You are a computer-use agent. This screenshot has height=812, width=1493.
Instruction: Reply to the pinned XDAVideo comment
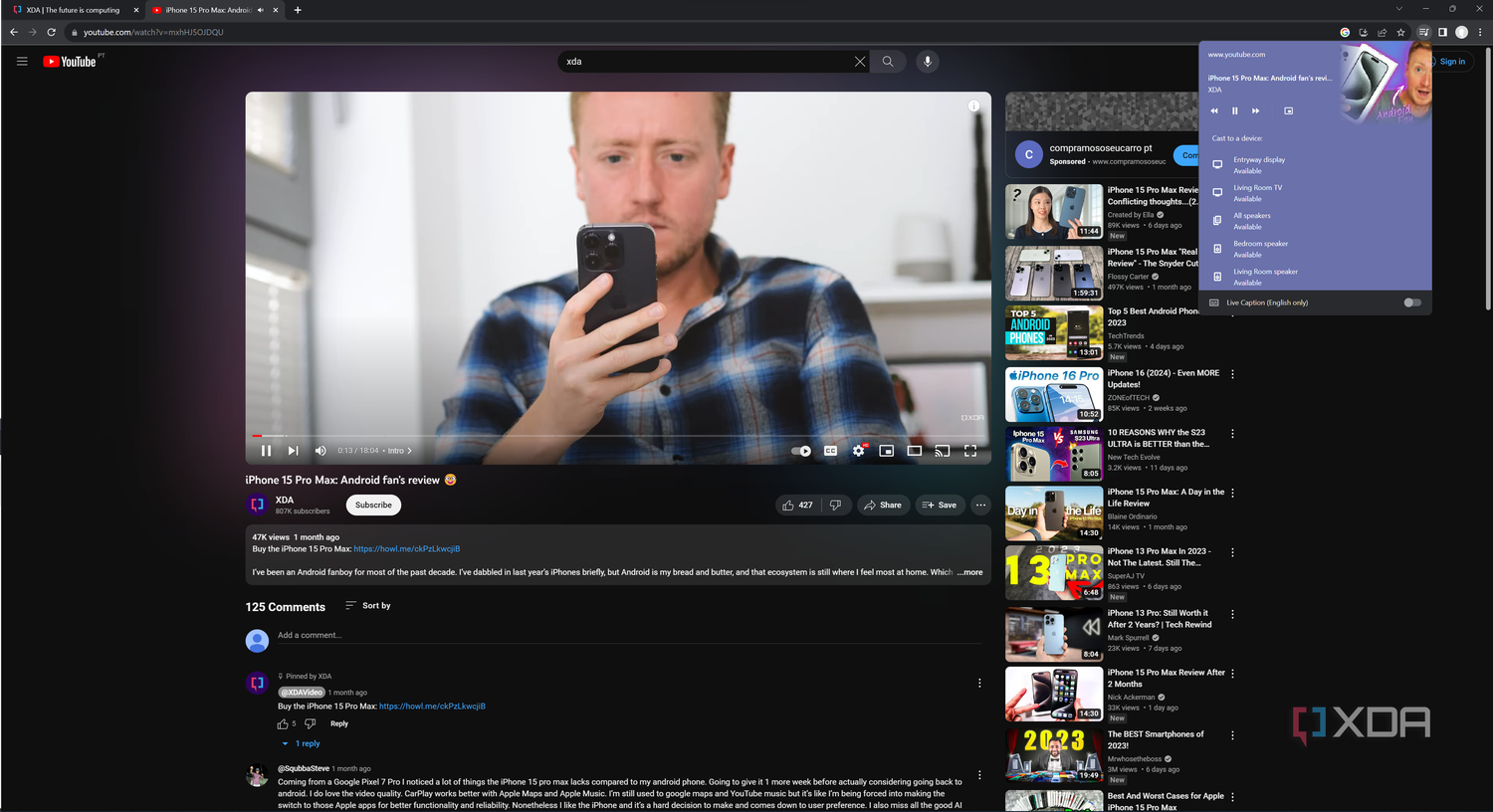click(339, 724)
